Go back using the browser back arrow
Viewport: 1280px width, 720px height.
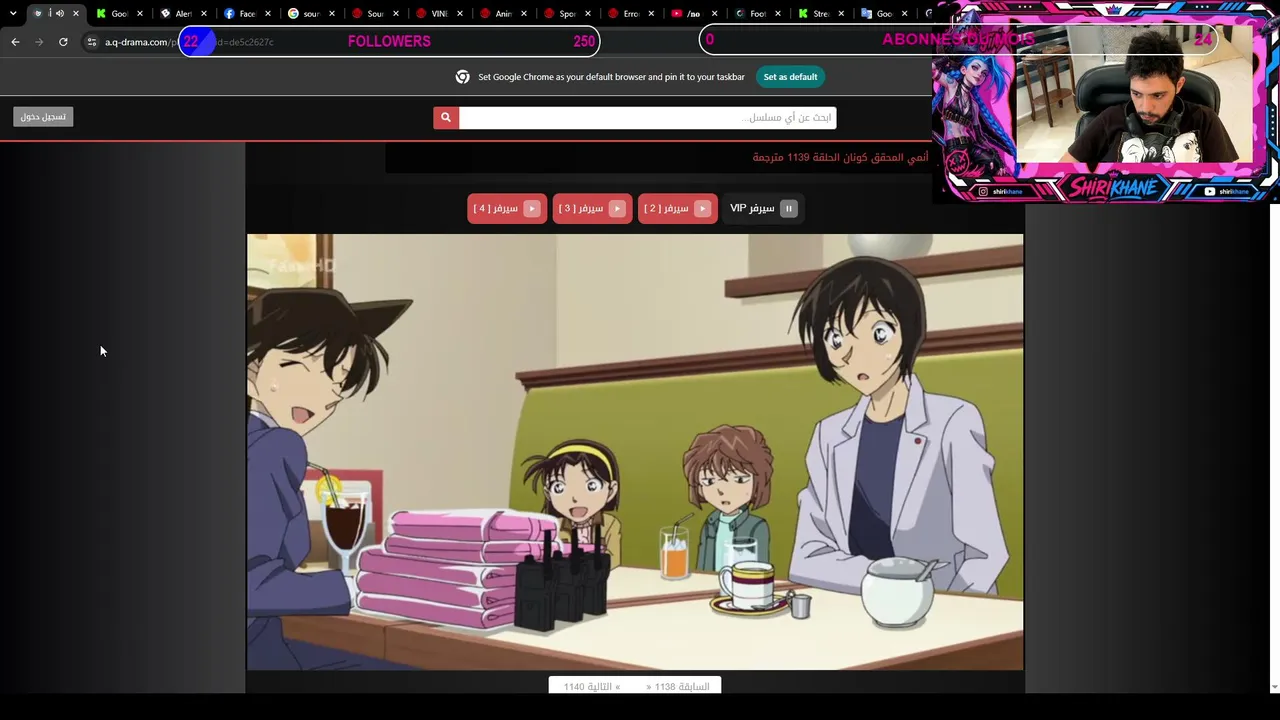pos(15,42)
